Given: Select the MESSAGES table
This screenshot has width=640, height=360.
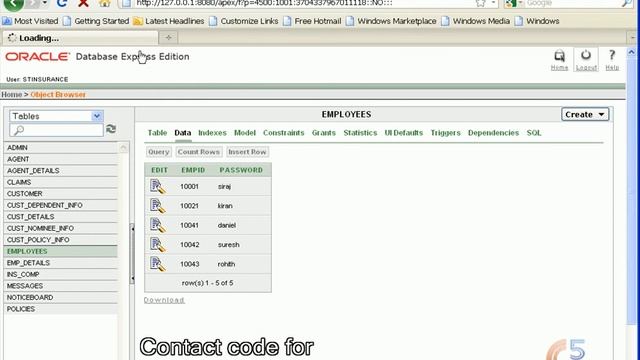Looking at the screenshot, I should [60, 286].
